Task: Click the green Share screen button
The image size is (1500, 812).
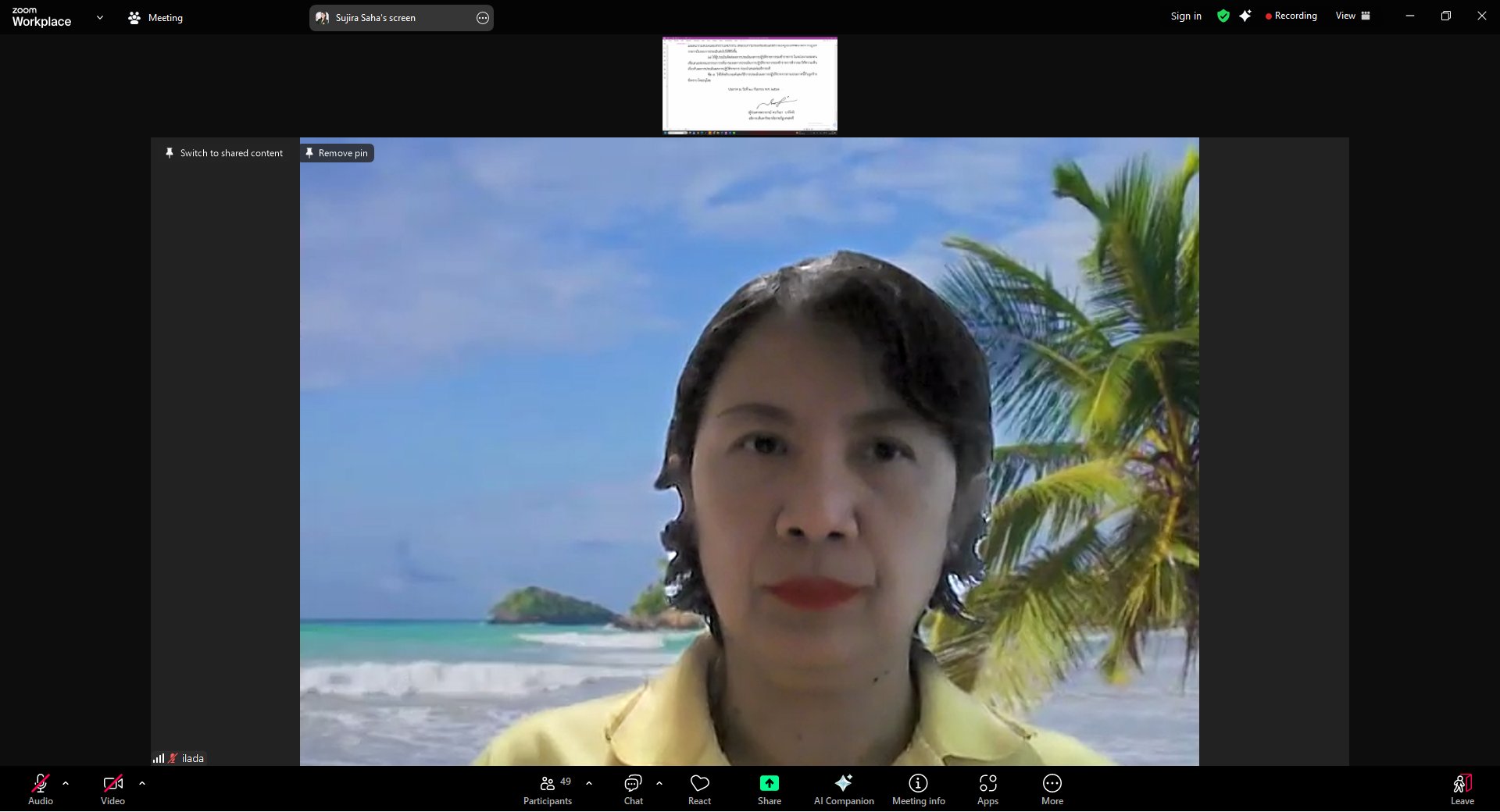Action: click(769, 789)
